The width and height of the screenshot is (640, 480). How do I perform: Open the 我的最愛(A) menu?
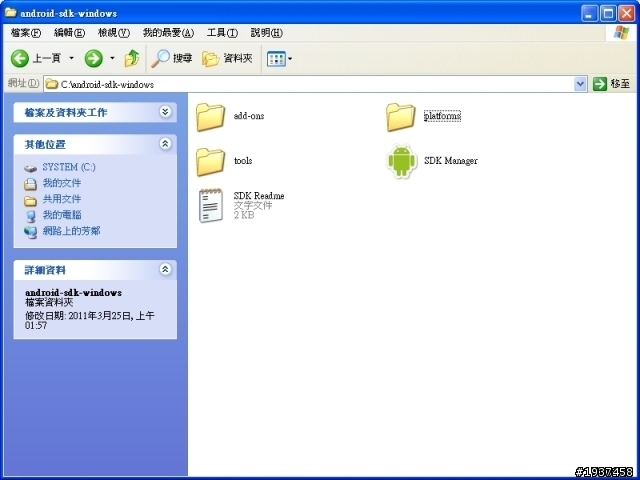pyautogui.click(x=169, y=33)
